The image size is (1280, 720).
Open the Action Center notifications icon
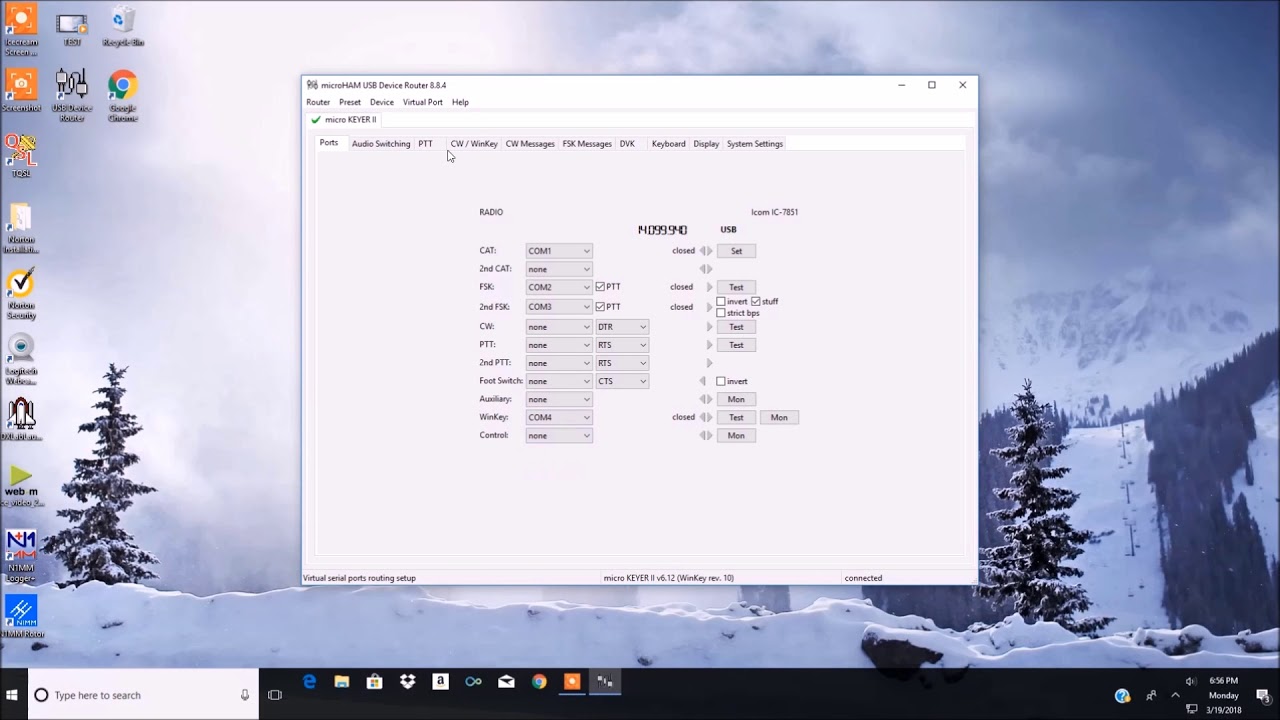[x=1263, y=695]
